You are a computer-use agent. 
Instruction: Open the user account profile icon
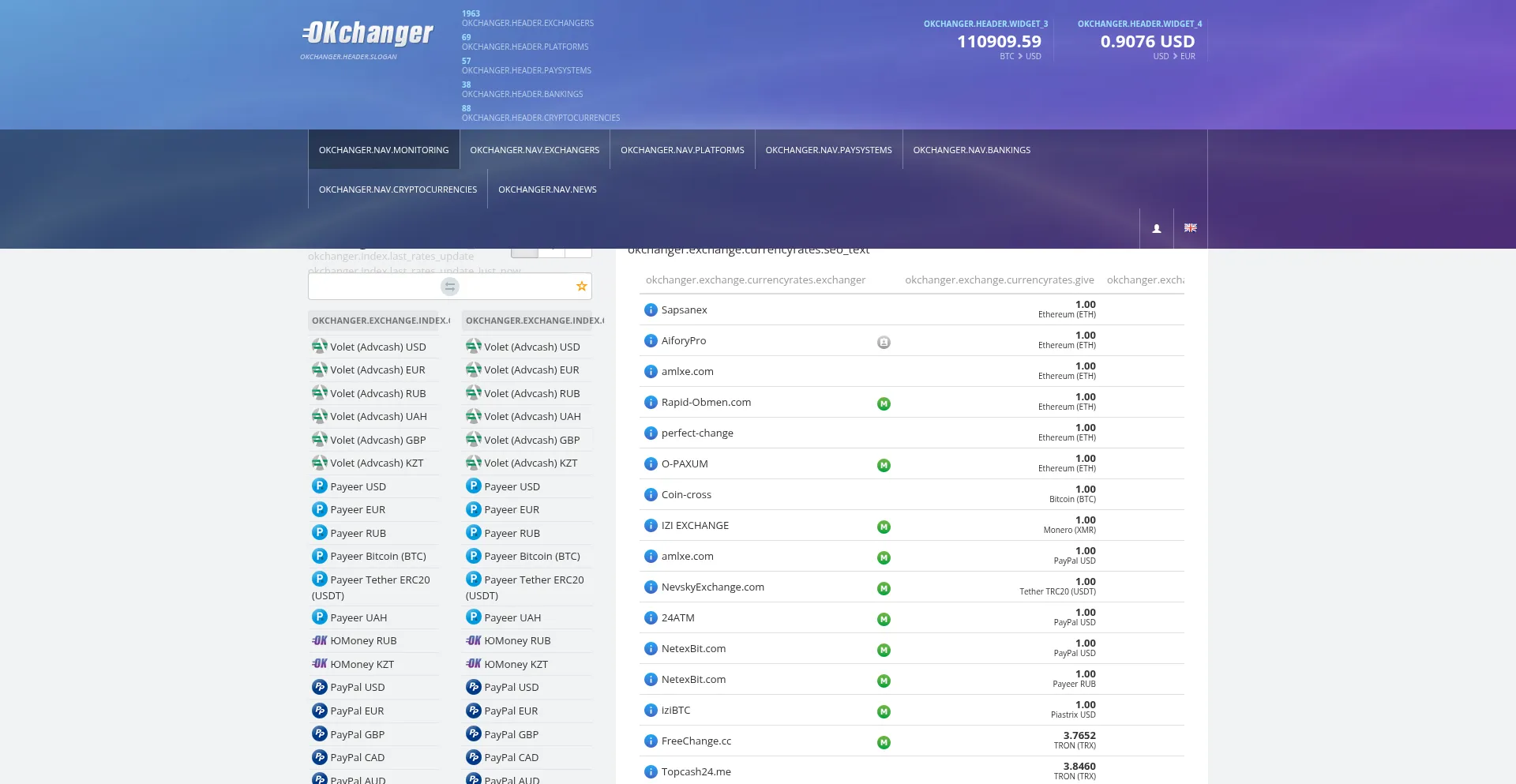[x=1157, y=228]
